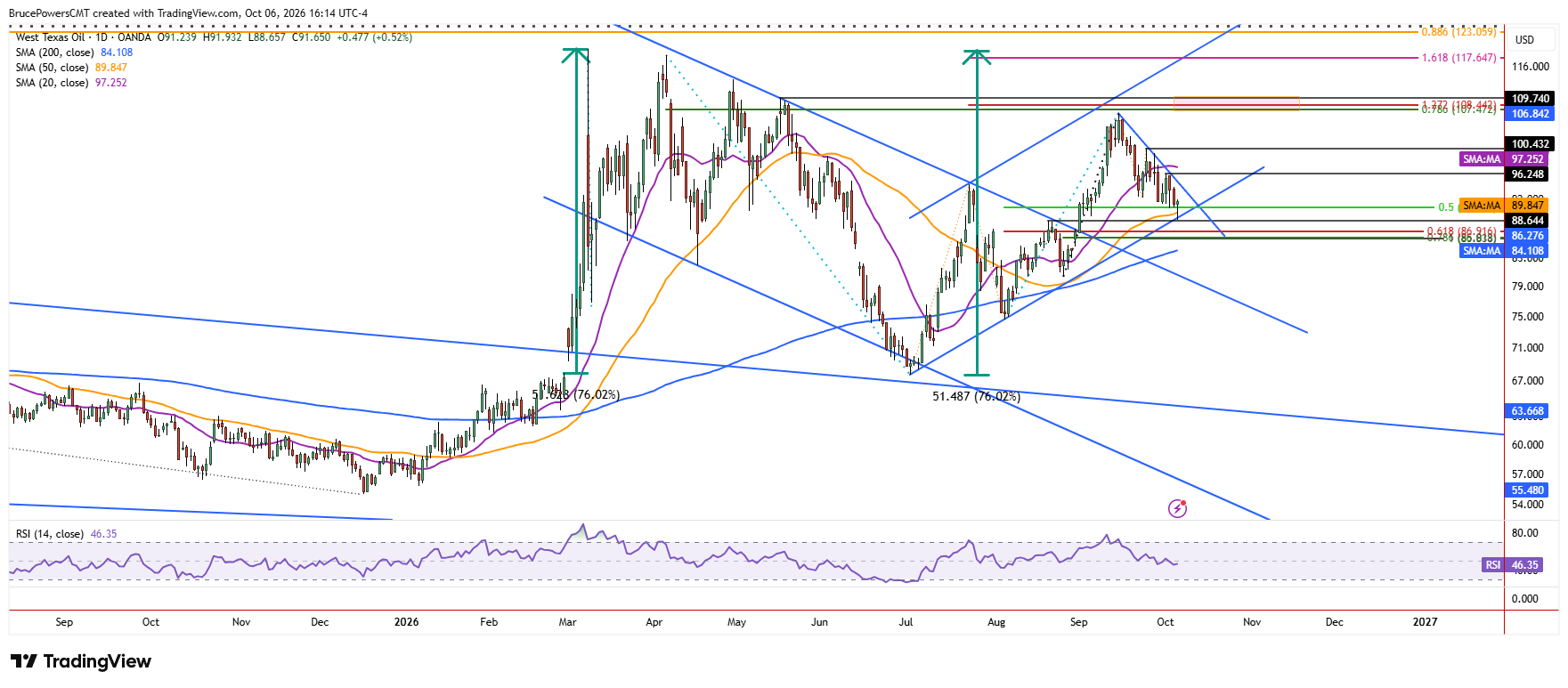Select the SMA (20, close) indicator legend

[71, 83]
